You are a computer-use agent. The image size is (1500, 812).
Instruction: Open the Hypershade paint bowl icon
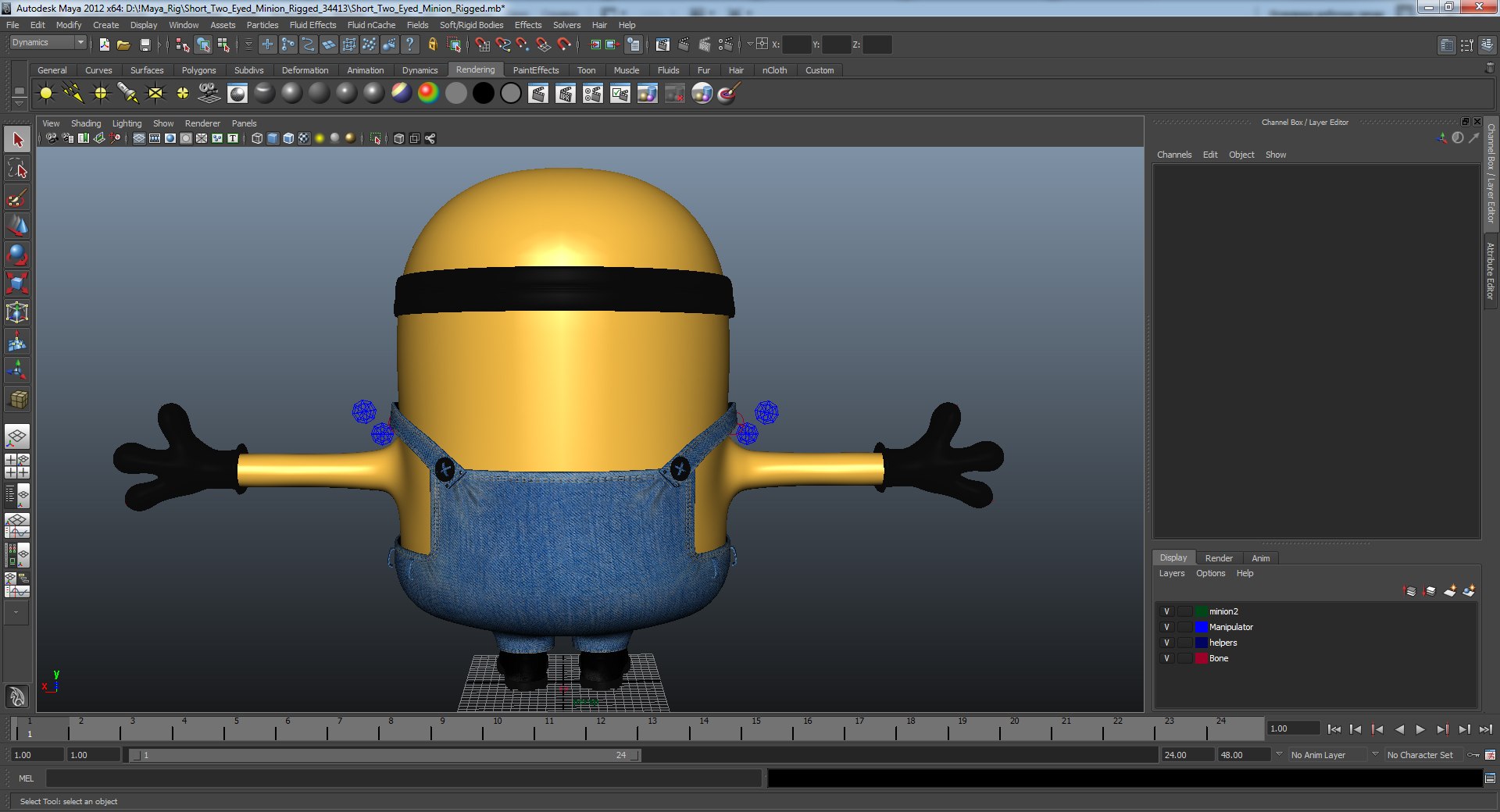(728, 94)
